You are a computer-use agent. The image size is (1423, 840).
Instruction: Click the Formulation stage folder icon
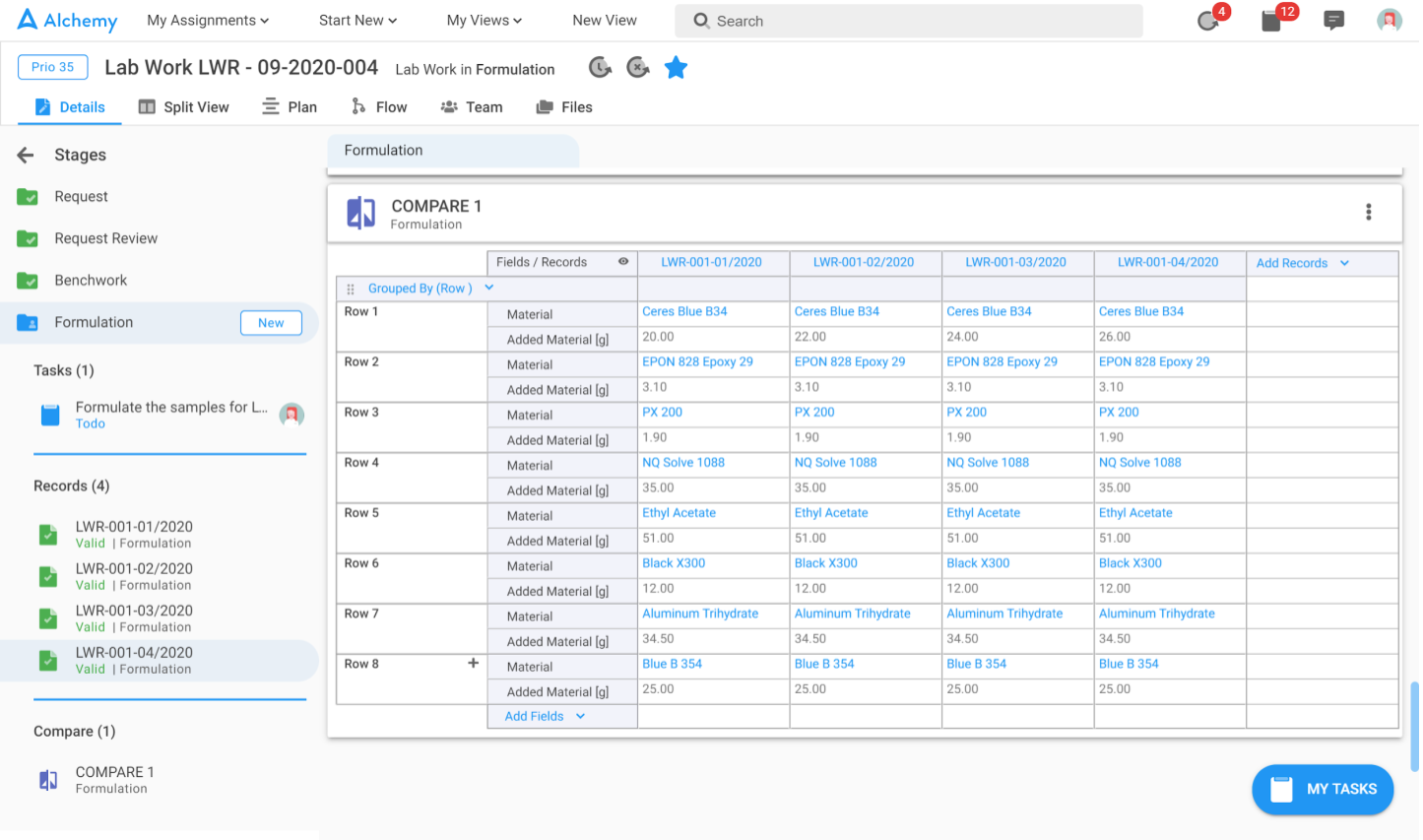28,322
